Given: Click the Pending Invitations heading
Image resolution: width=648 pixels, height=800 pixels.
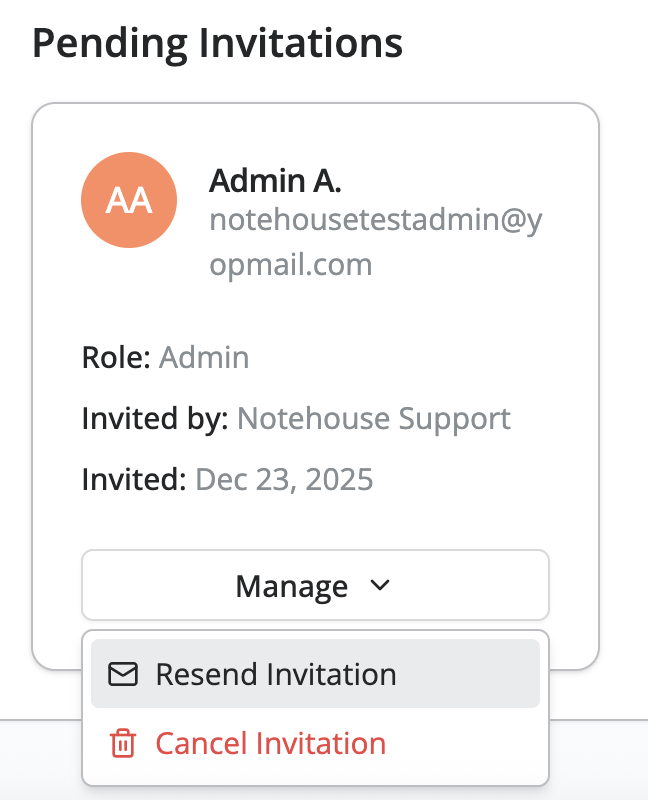Looking at the screenshot, I should (x=217, y=42).
